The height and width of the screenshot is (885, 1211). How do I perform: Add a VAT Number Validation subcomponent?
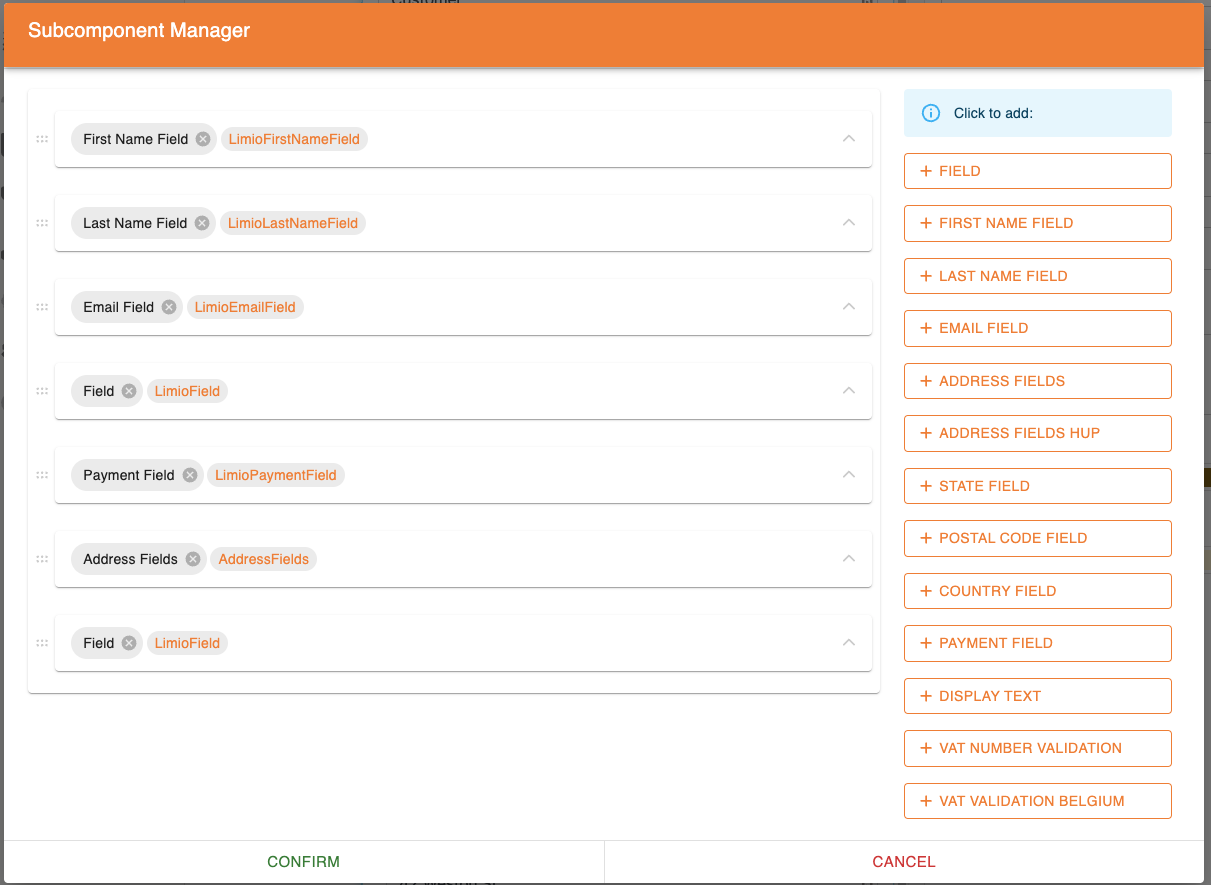tap(1037, 748)
